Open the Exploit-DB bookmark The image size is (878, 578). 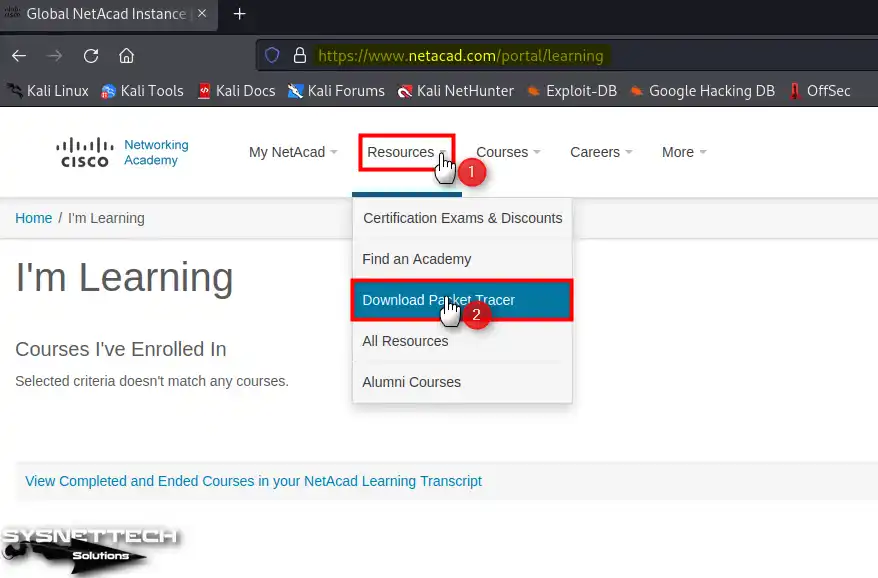572,91
